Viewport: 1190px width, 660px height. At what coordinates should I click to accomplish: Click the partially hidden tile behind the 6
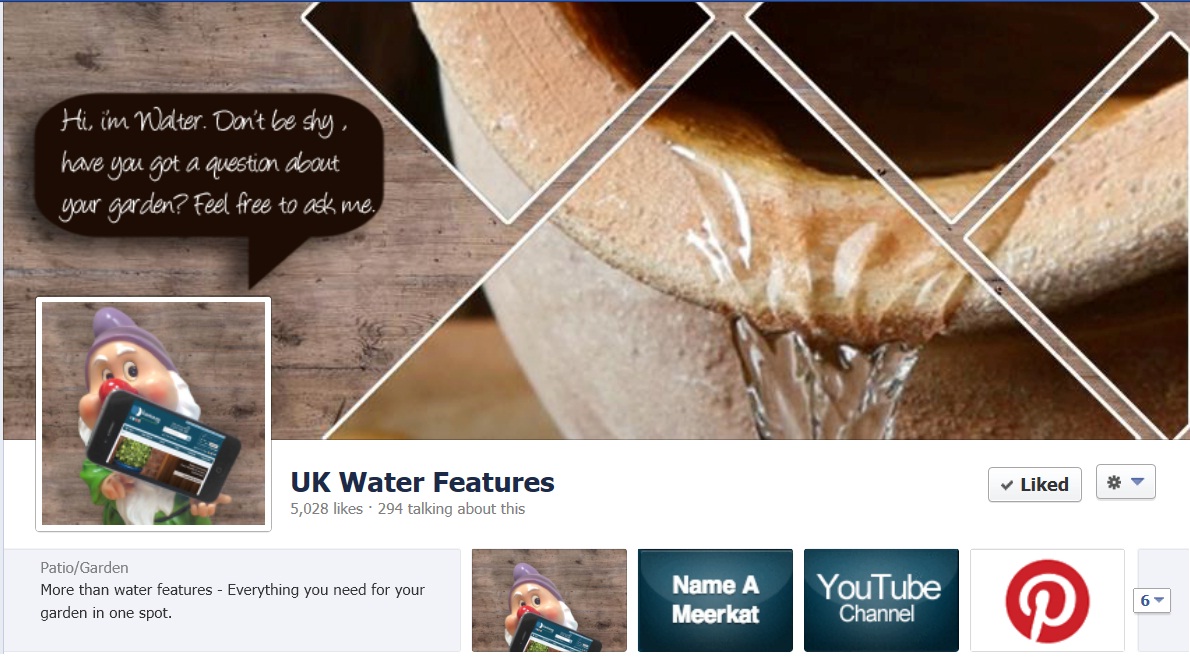coord(1163,600)
